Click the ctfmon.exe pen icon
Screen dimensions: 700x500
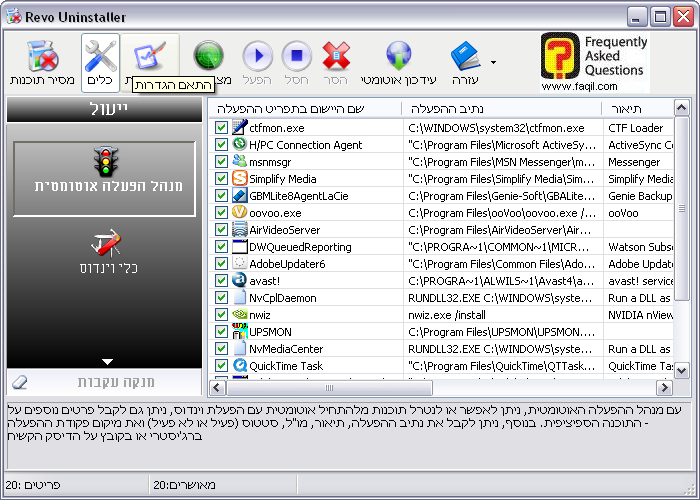[240, 127]
